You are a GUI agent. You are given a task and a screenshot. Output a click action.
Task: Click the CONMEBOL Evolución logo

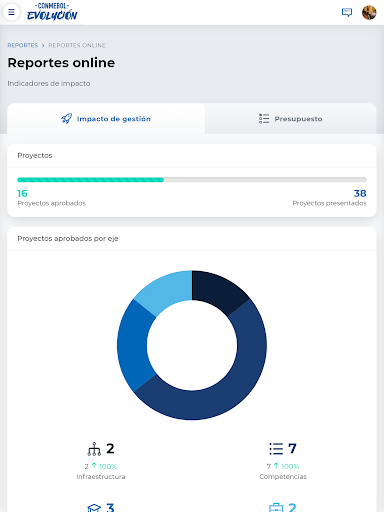(x=52, y=12)
